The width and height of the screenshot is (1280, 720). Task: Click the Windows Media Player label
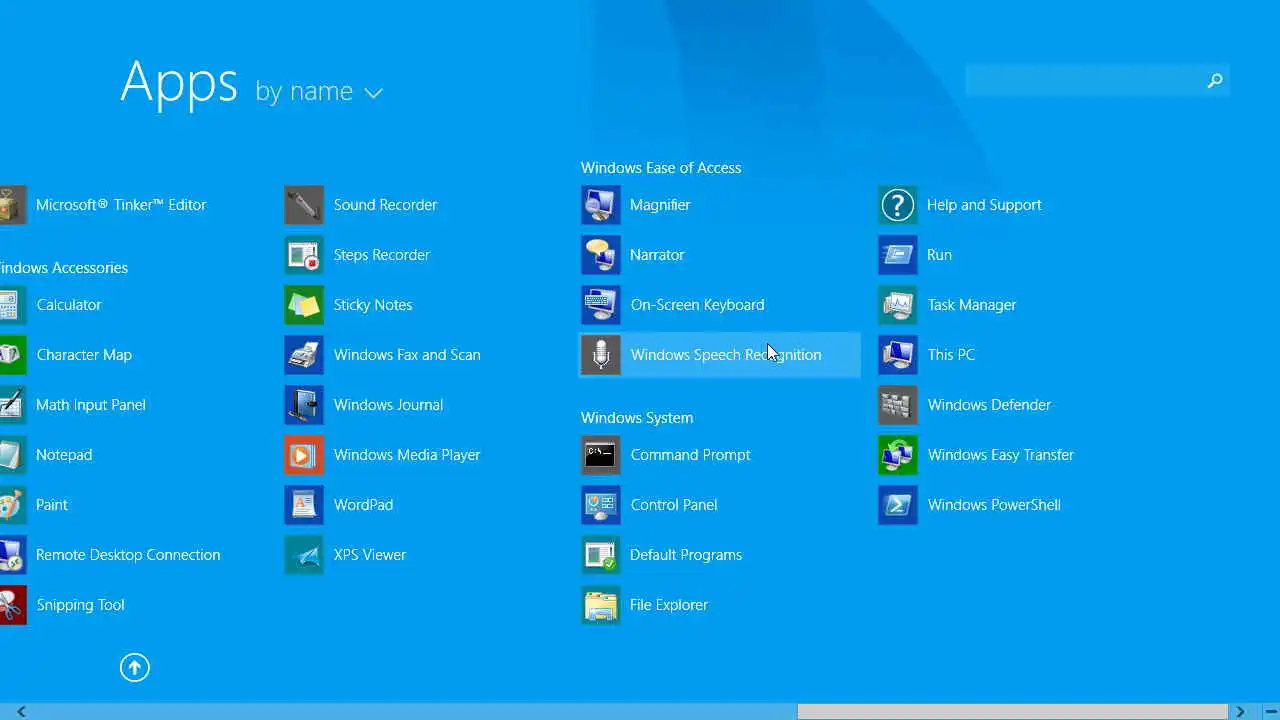click(x=407, y=455)
